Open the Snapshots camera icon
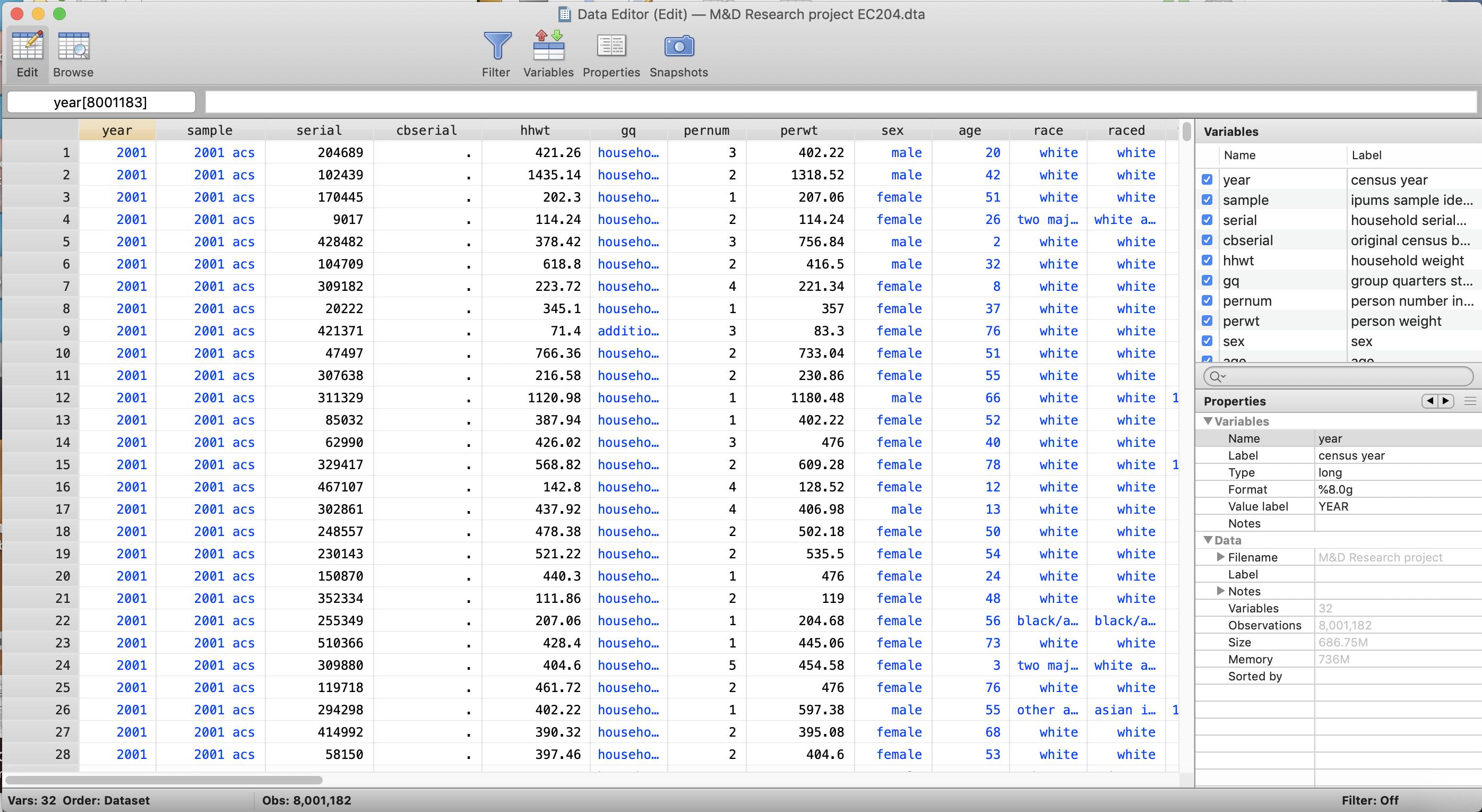 [x=679, y=46]
